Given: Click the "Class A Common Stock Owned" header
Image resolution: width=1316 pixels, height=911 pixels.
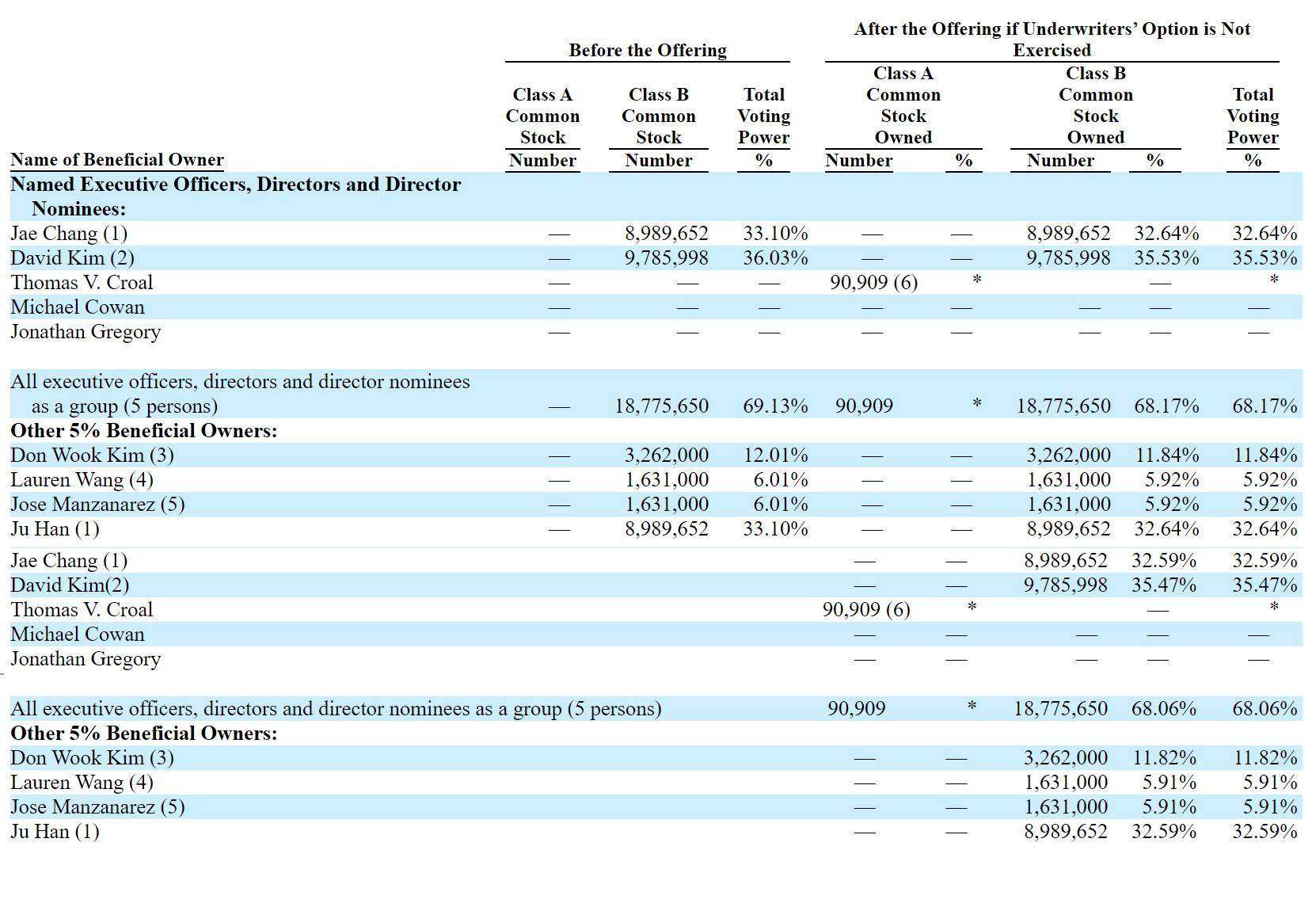Looking at the screenshot, I should click(x=903, y=105).
